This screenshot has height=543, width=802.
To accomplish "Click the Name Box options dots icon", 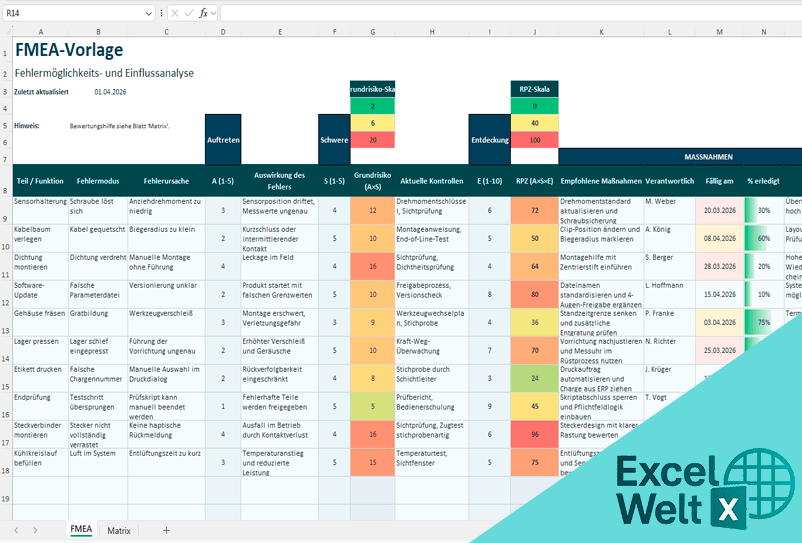I will point(162,13).
